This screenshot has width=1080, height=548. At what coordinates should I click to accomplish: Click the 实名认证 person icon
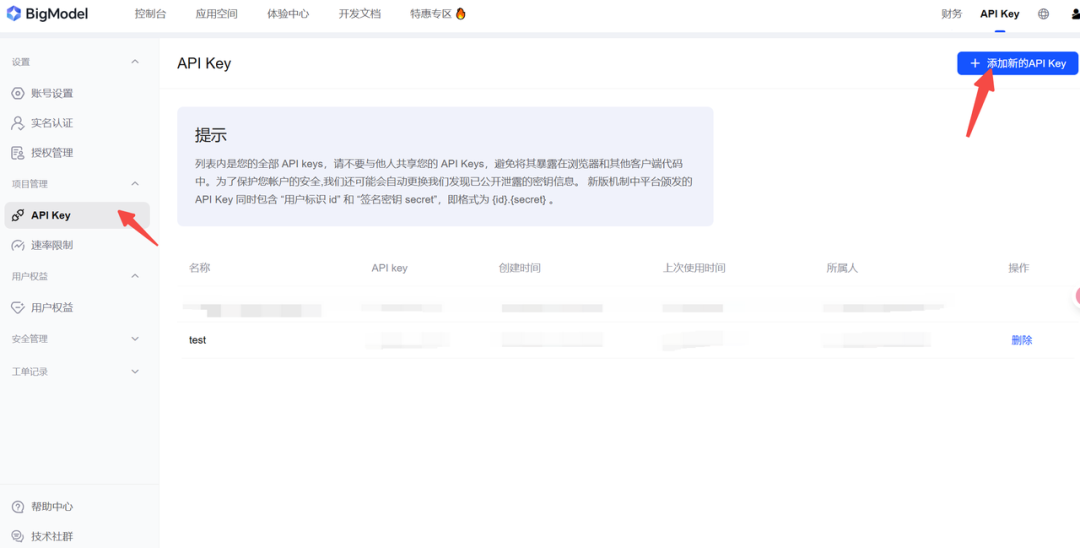click(x=18, y=123)
